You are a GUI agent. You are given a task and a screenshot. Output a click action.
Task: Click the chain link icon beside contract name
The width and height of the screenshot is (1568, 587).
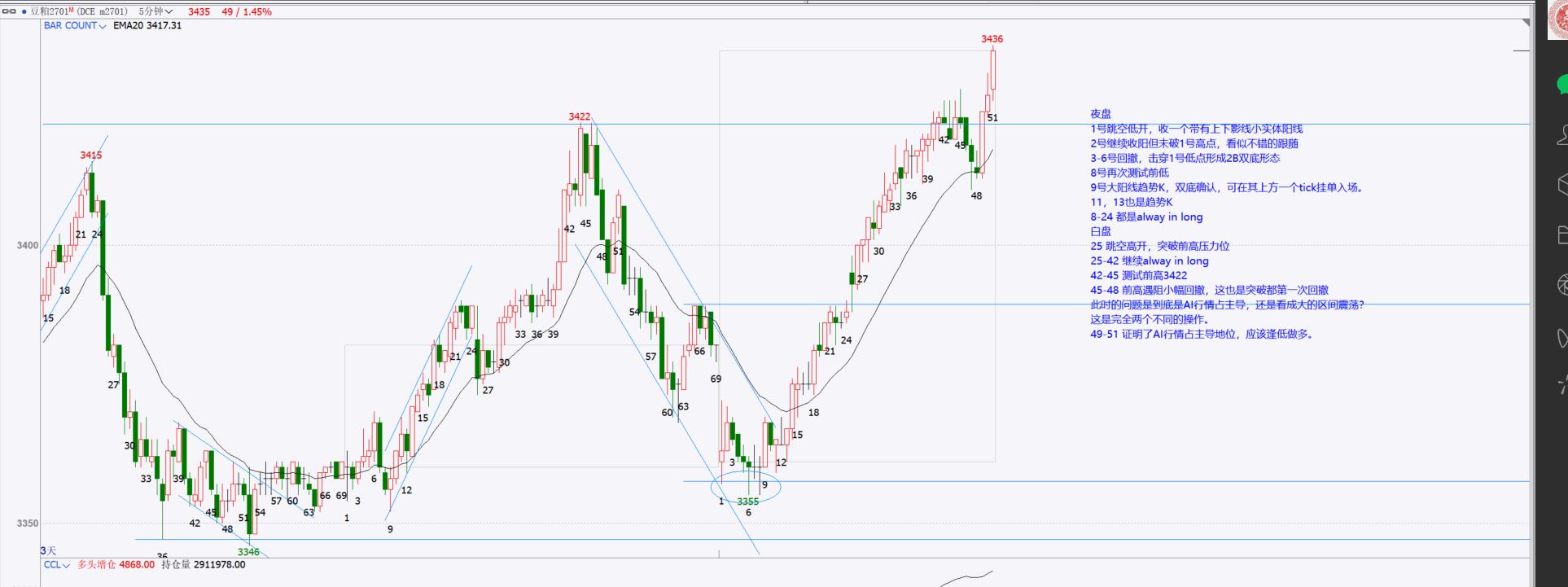[x=9, y=11]
